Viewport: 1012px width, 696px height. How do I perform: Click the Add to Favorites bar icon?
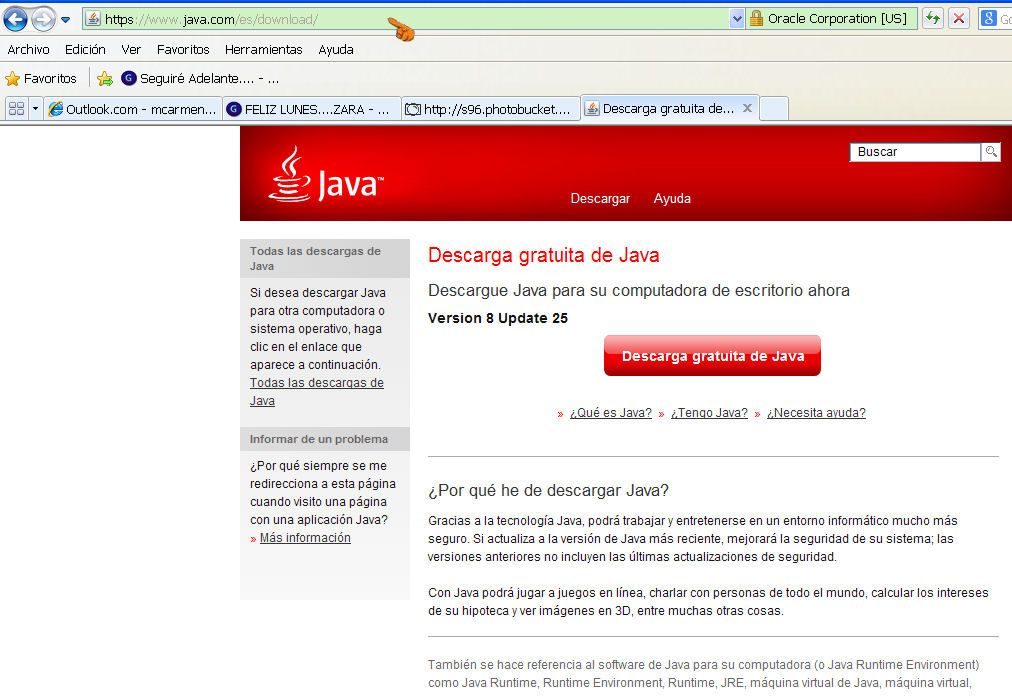click(x=105, y=78)
